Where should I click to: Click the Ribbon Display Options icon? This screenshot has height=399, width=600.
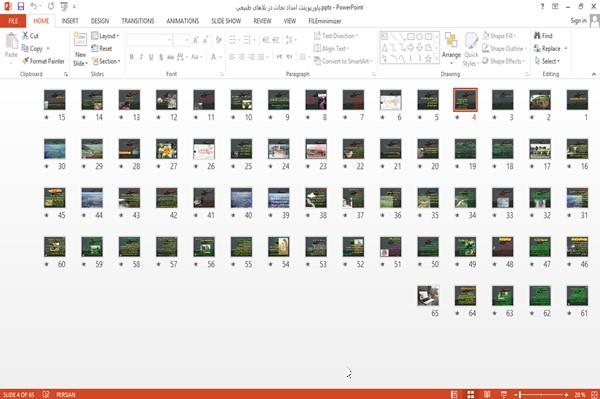(555, 7)
